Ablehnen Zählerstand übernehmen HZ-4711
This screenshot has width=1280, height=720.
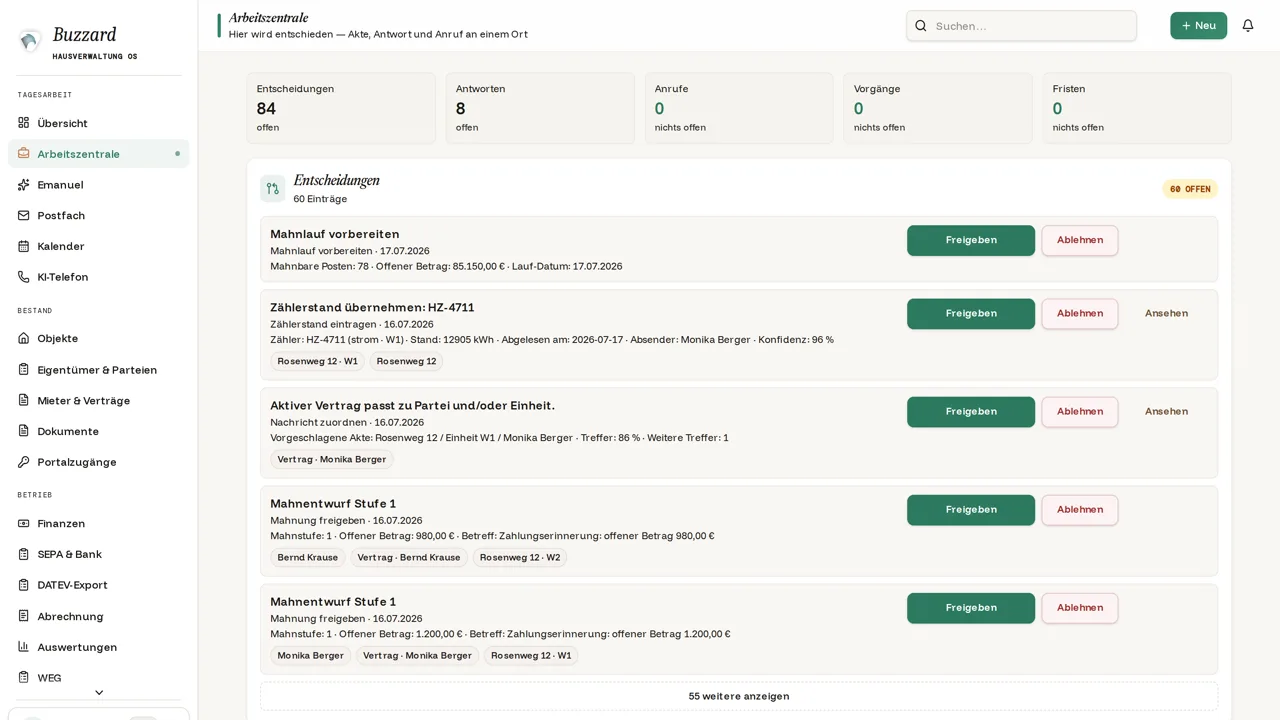1080,314
